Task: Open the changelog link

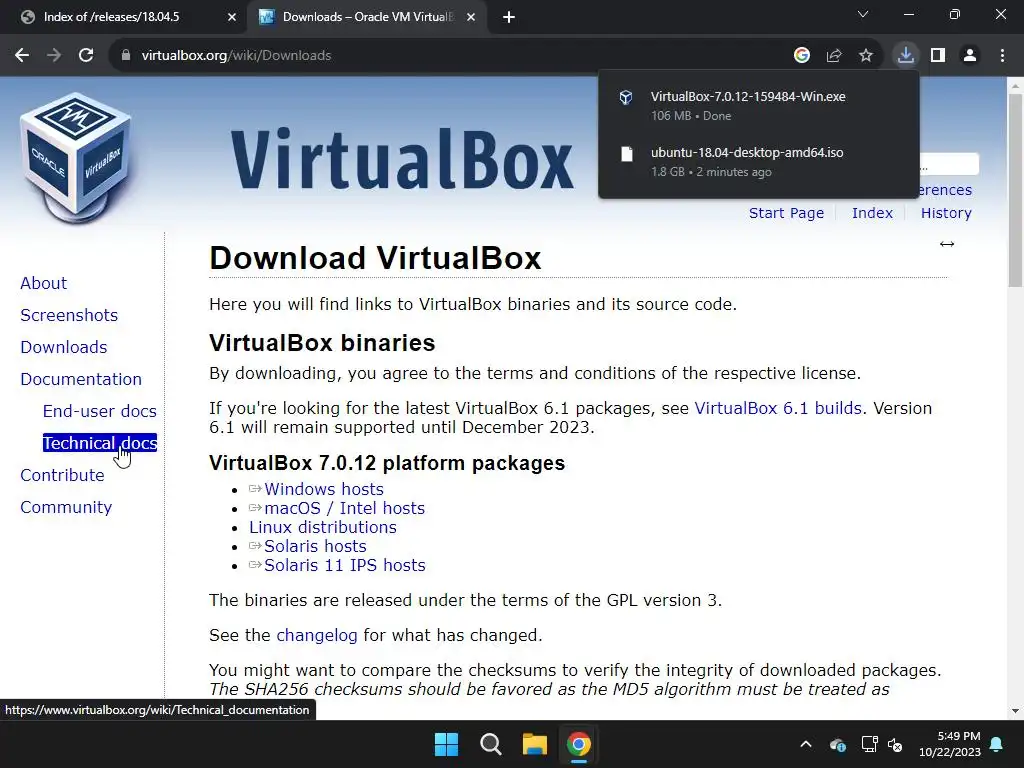Action: (x=317, y=635)
